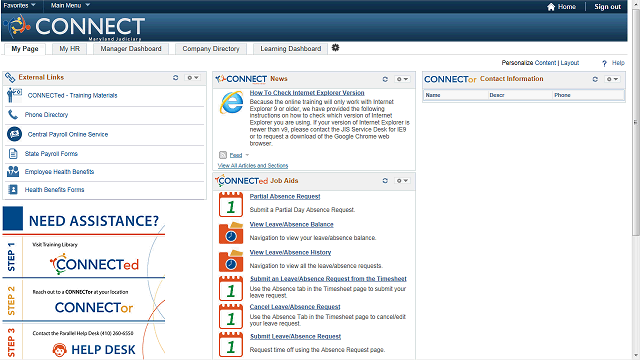Open Cancel Leave/Absence Request link
The height and width of the screenshot is (360, 640).
295,307
